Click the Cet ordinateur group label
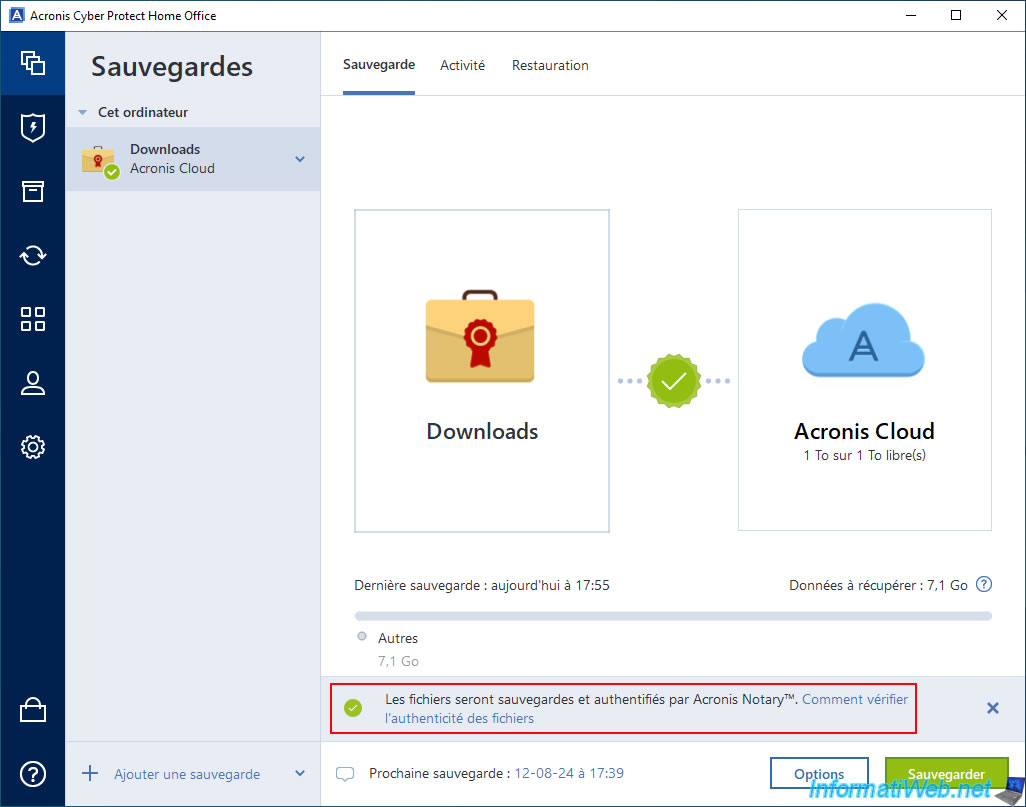Image resolution: width=1026 pixels, height=807 pixels. 143,113
